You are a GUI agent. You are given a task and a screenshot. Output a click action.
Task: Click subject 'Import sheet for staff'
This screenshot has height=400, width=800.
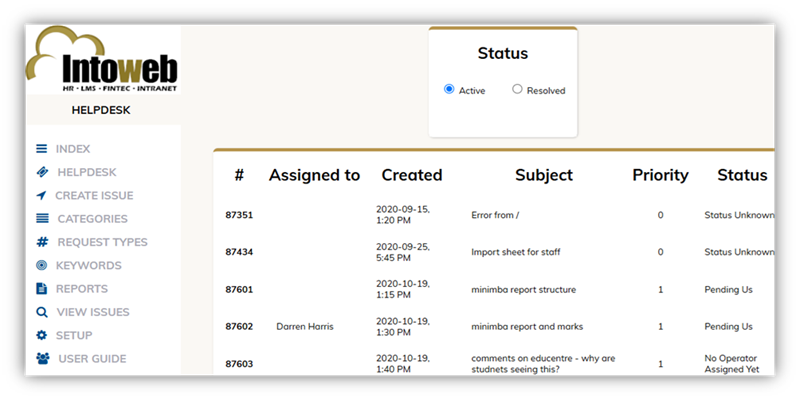pos(515,252)
